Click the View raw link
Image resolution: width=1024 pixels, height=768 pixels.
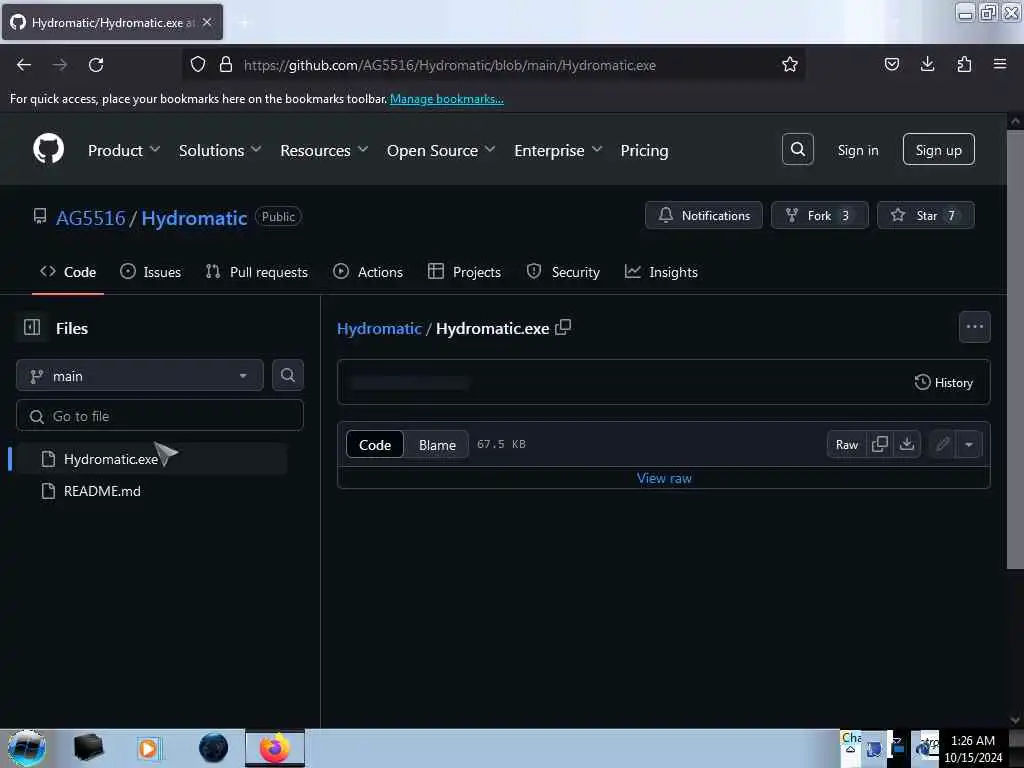664,478
